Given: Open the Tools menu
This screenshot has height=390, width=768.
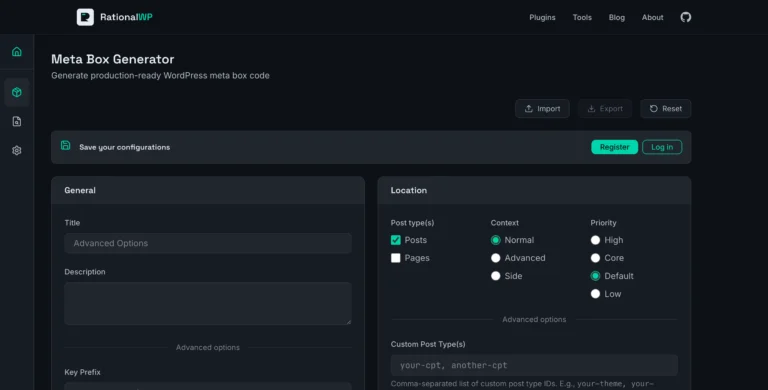Looking at the screenshot, I should point(582,17).
